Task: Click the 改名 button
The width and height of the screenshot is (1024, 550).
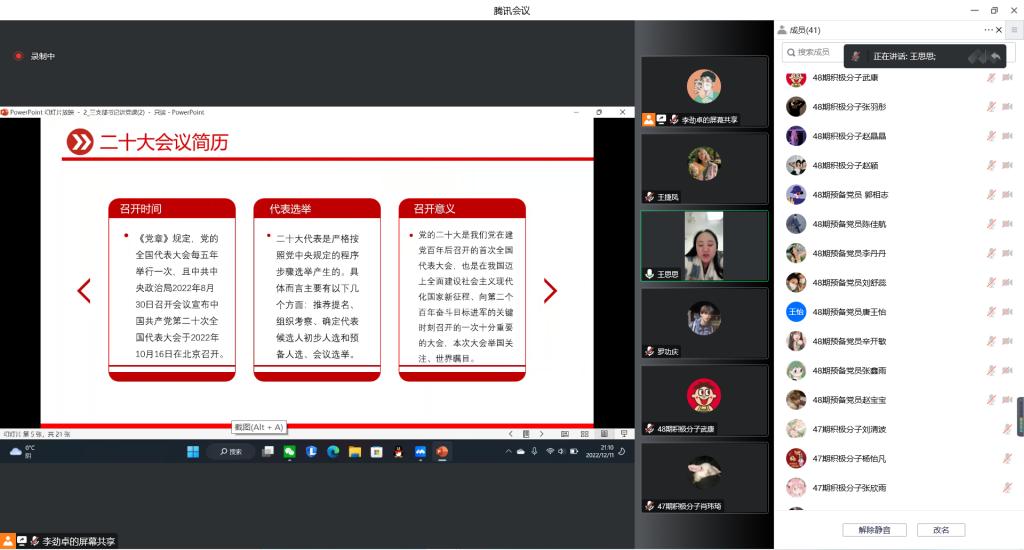Action: [x=940, y=530]
